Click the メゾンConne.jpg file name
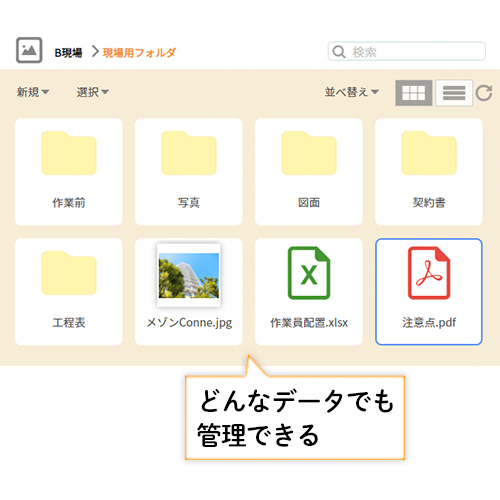500x500 pixels. coord(189,323)
